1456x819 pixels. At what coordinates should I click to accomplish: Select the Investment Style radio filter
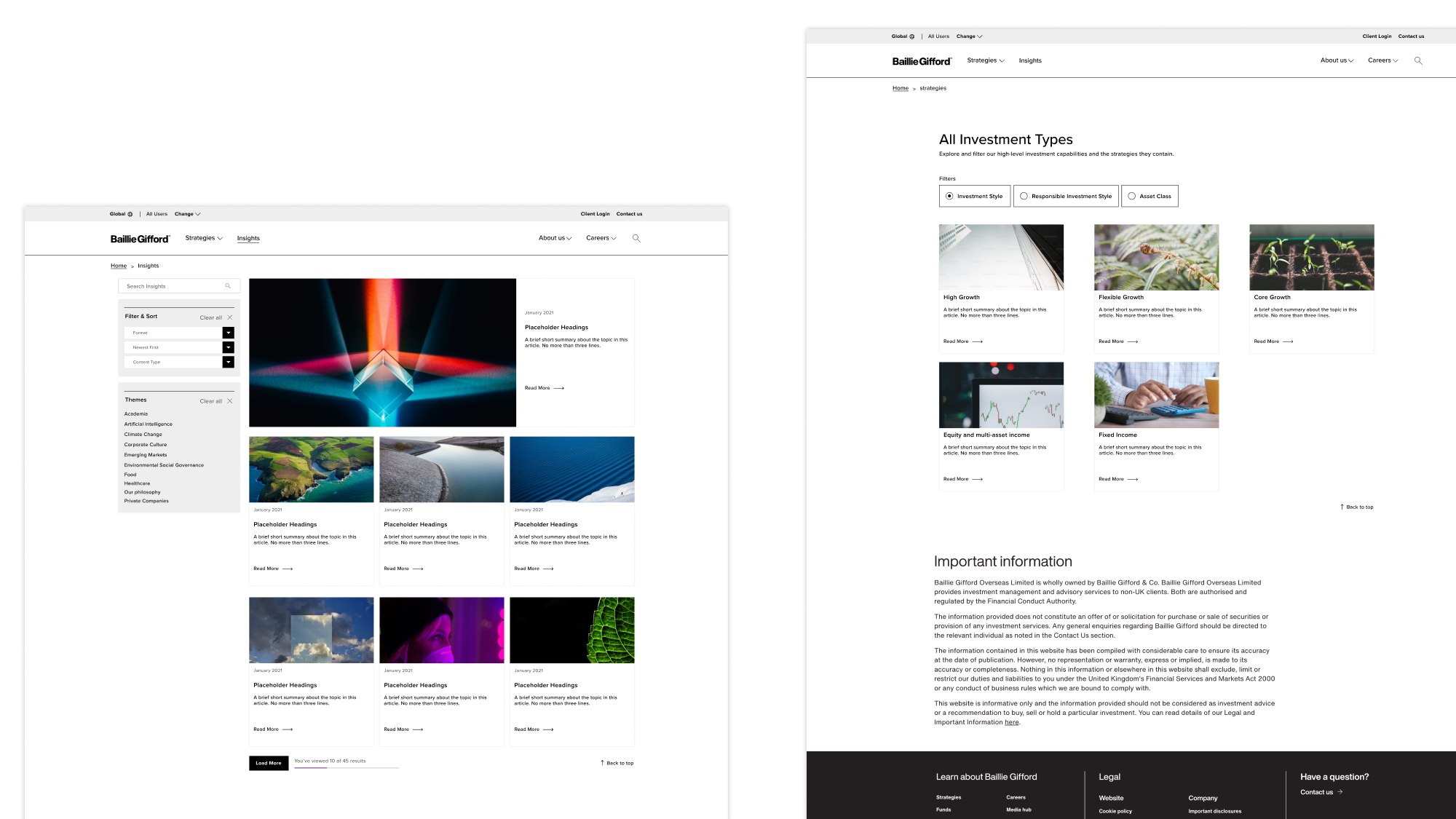coord(949,196)
